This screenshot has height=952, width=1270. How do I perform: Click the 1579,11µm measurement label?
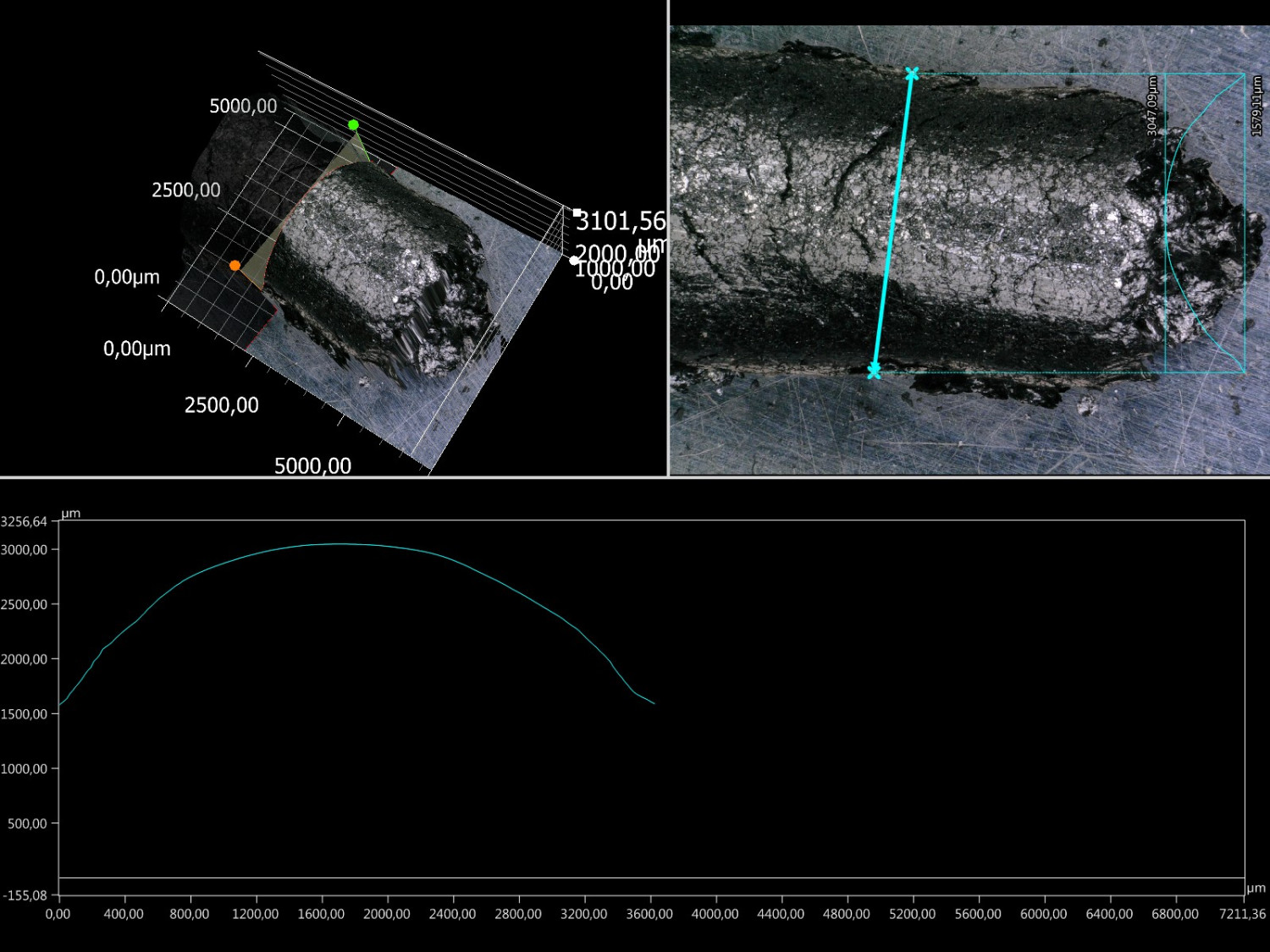coord(1256,106)
